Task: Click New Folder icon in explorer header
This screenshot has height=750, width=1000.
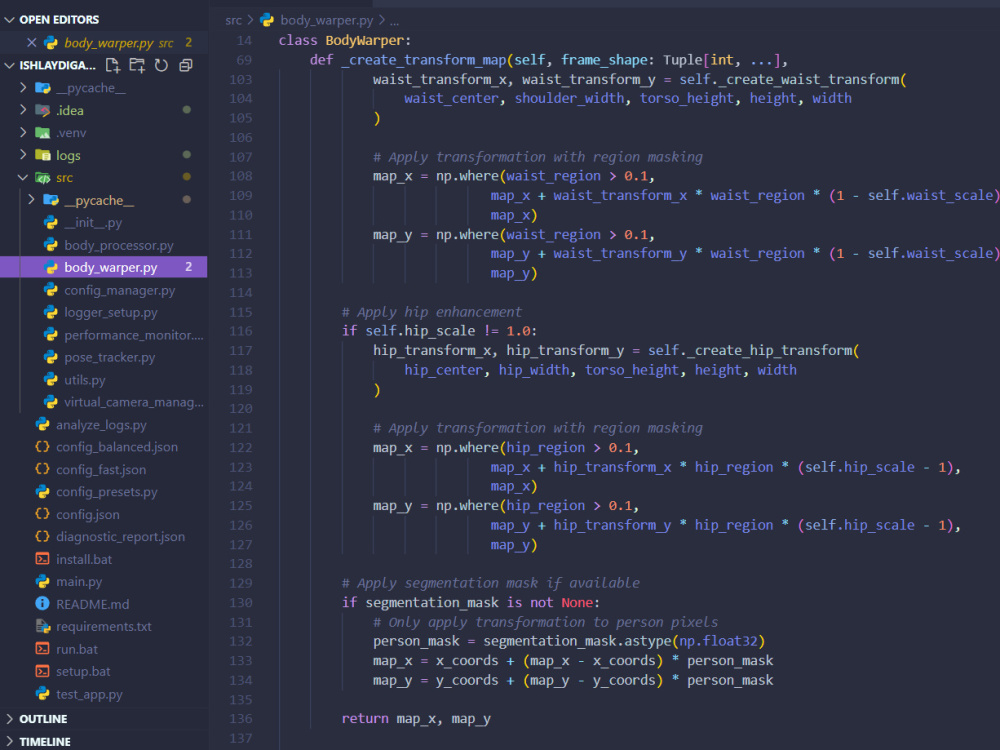Action: (137, 65)
